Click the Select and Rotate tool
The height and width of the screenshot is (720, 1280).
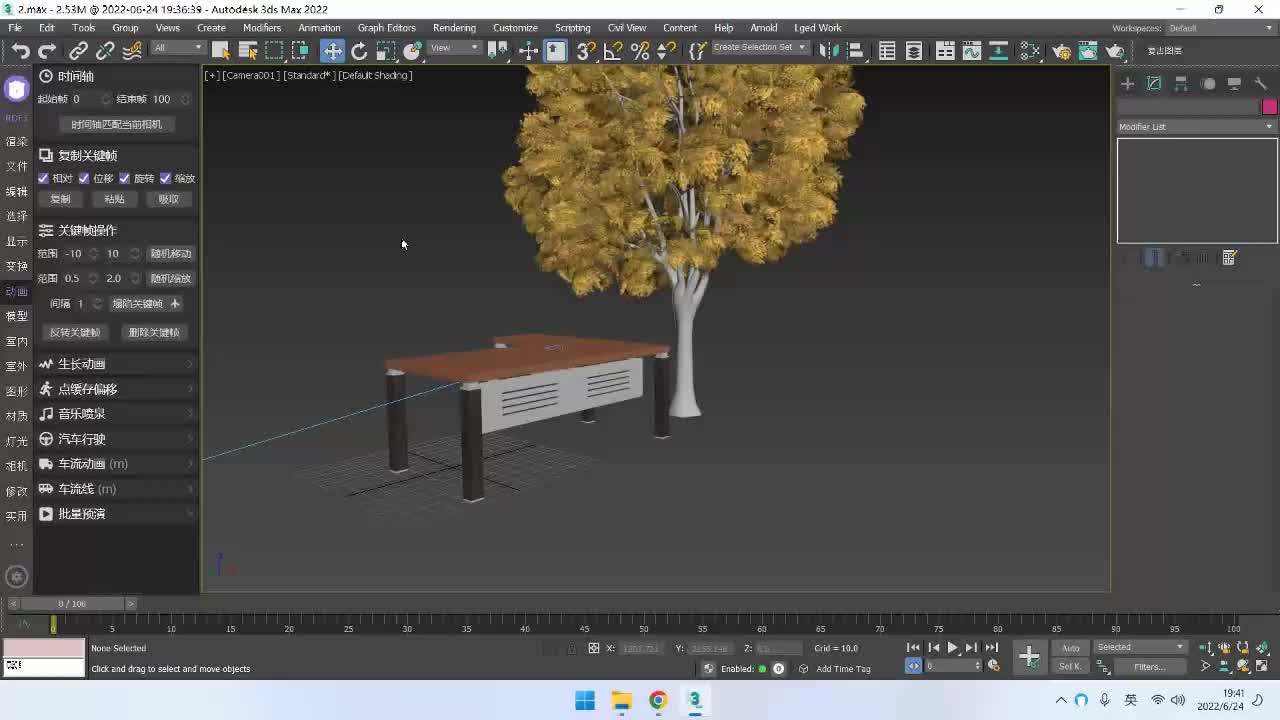pos(359,51)
